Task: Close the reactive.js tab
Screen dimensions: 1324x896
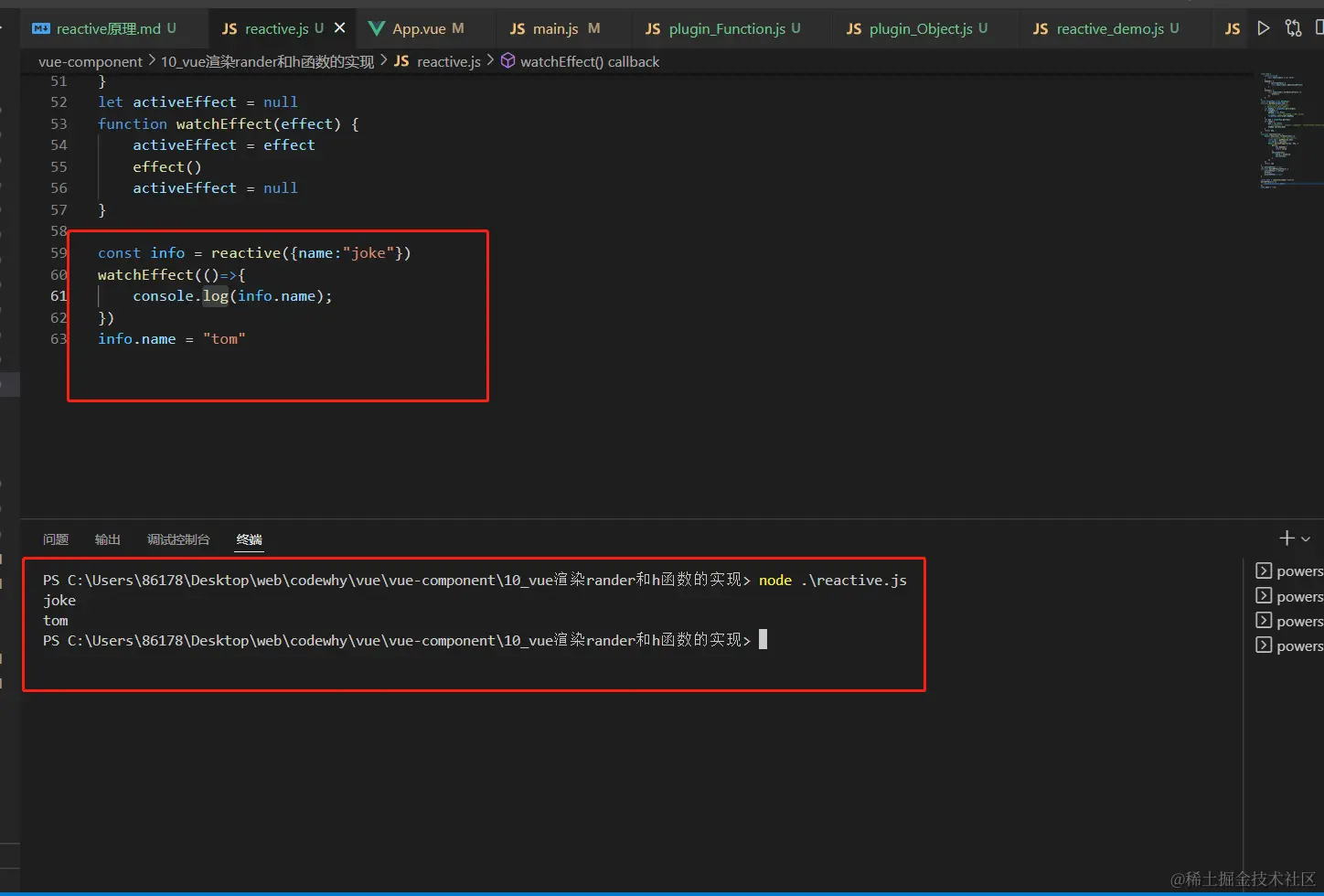Action: (x=340, y=28)
